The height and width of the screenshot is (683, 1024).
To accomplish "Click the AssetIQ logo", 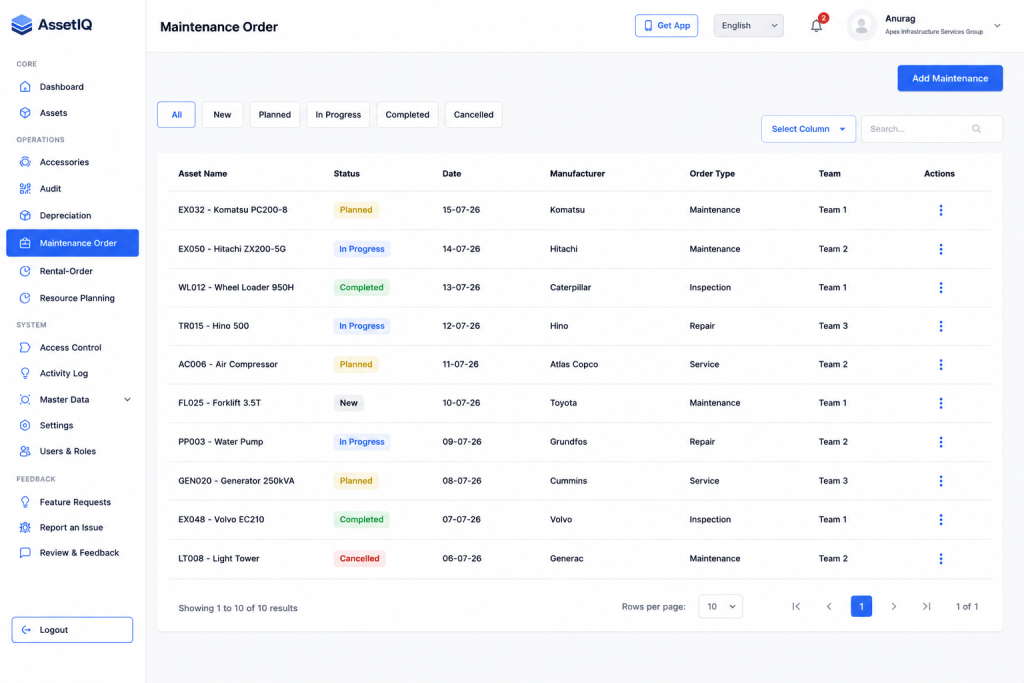I will pos(52,25).
